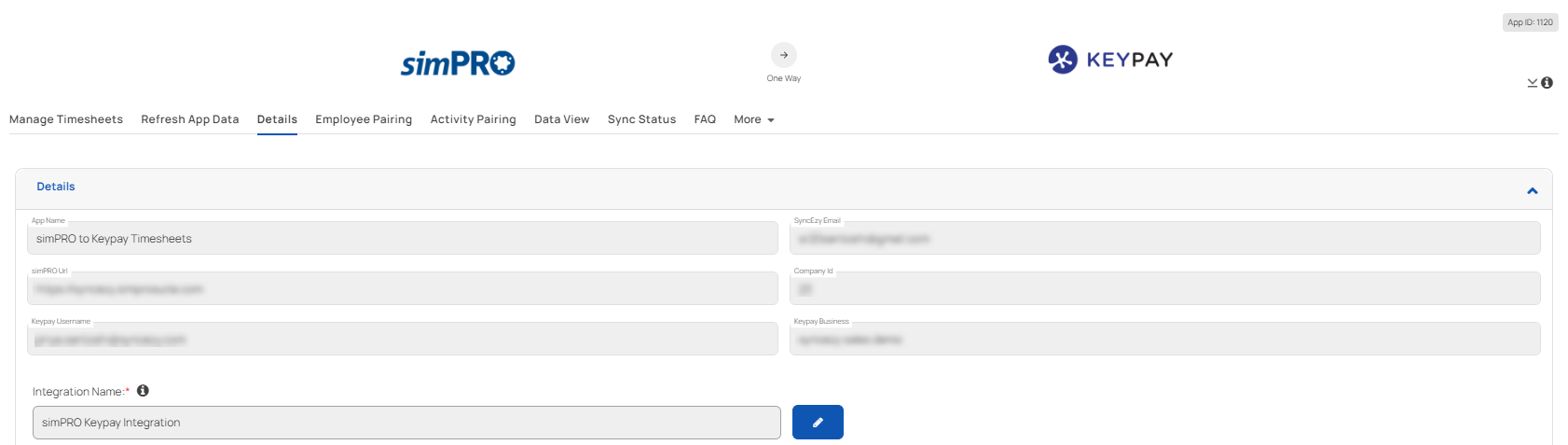Viewport: 1568px width, 445px height.
Task: Click the simPRO Url field
Action: point(403,288)
